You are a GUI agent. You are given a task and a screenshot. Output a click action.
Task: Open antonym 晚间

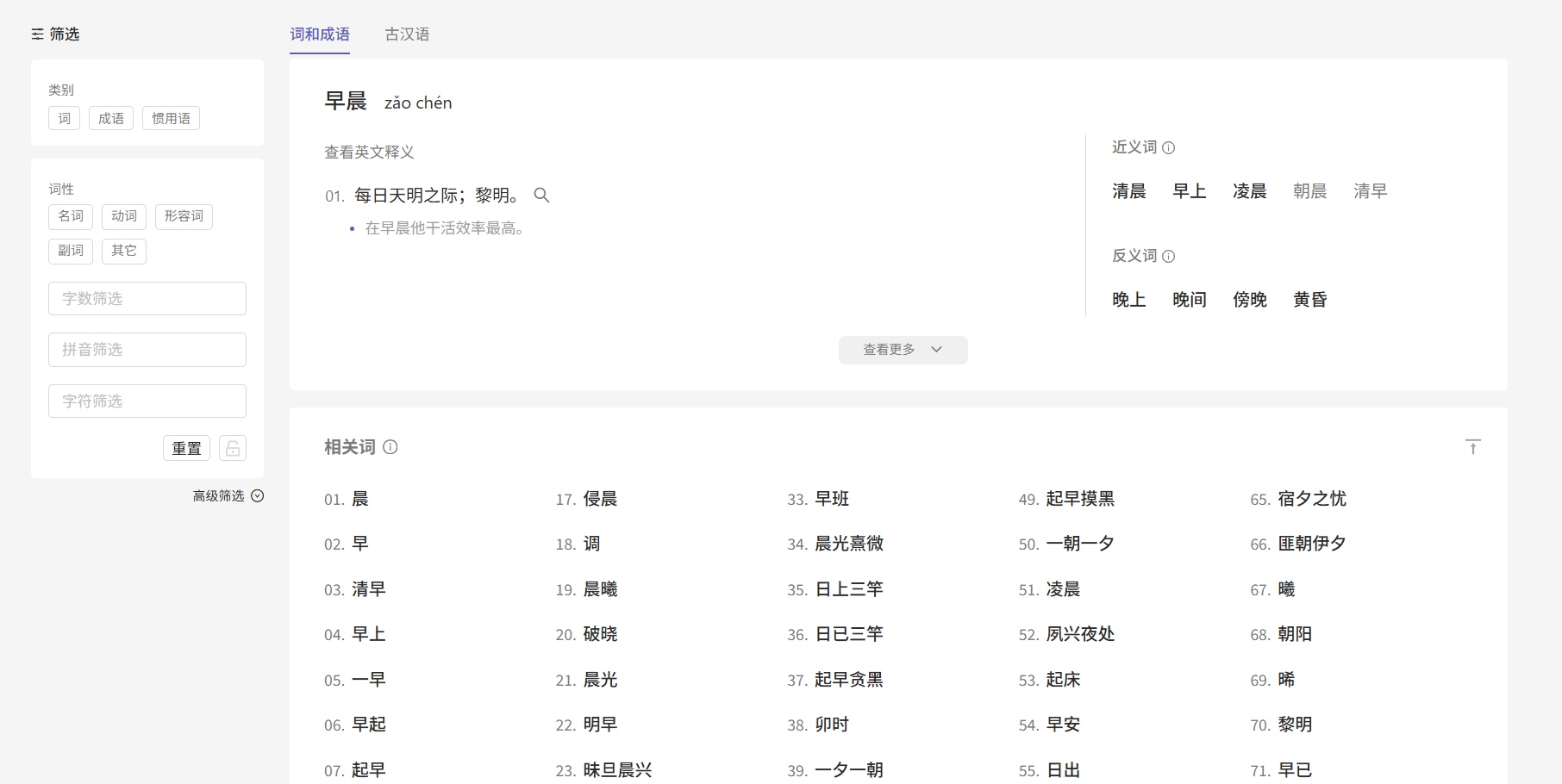click(1190, 300)
